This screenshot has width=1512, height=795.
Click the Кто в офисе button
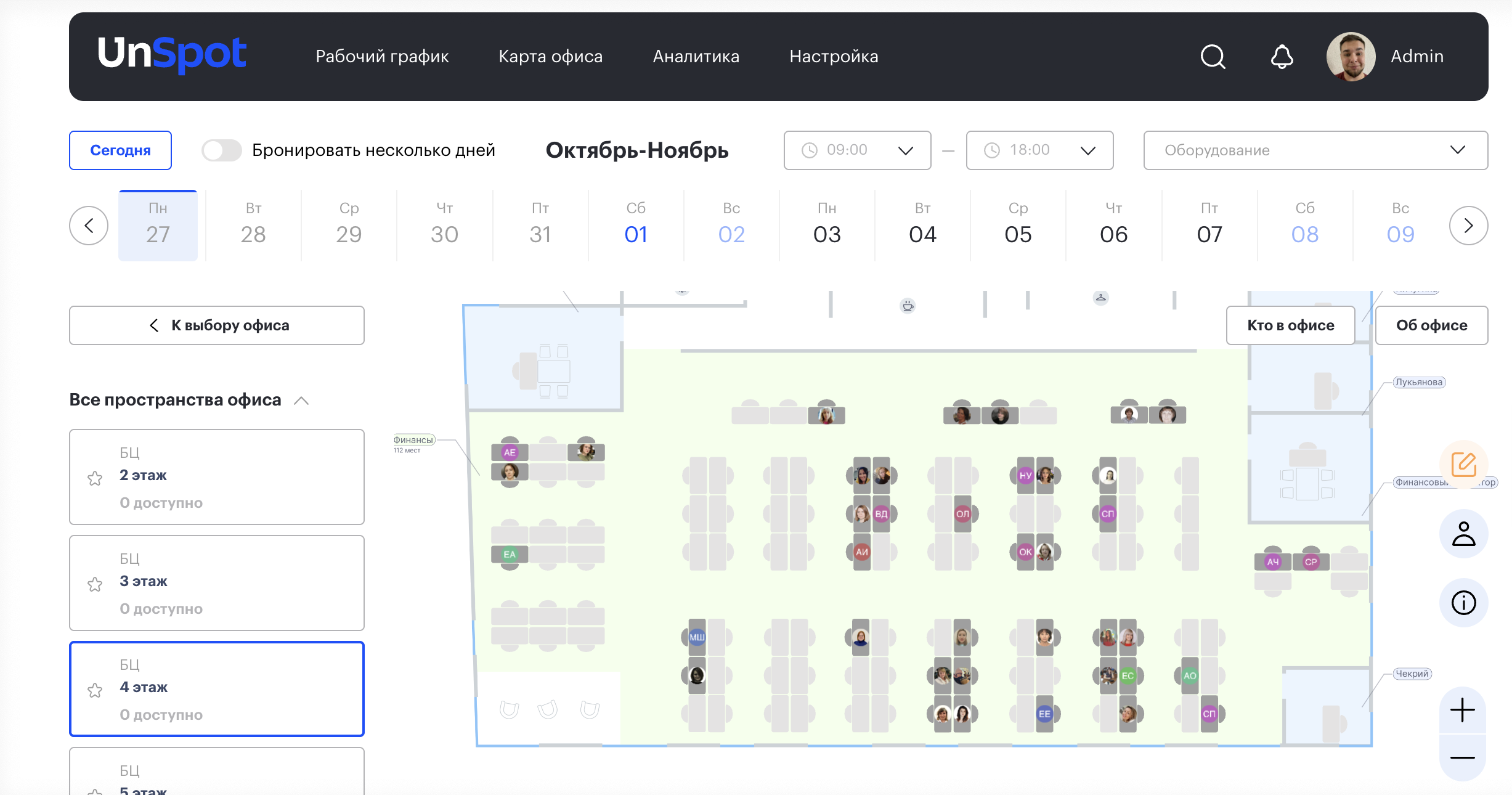coord(1290,325)
